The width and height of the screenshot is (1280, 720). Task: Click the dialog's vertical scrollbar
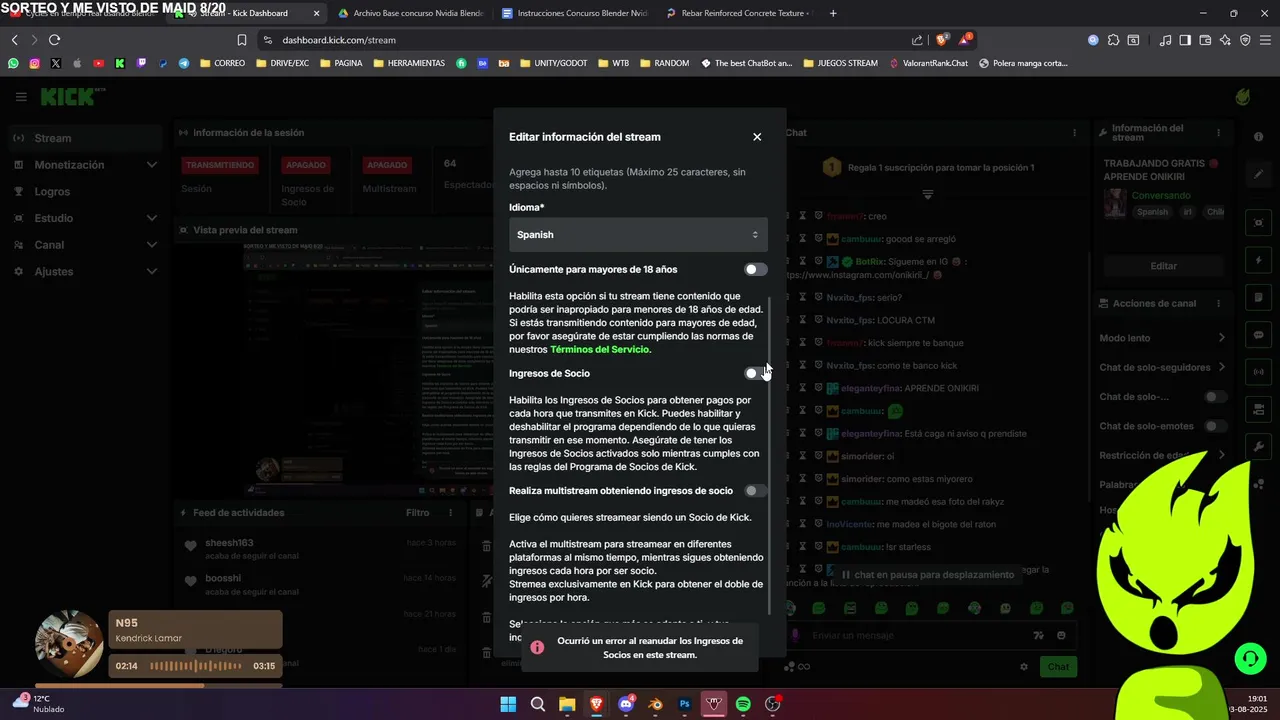770,455
